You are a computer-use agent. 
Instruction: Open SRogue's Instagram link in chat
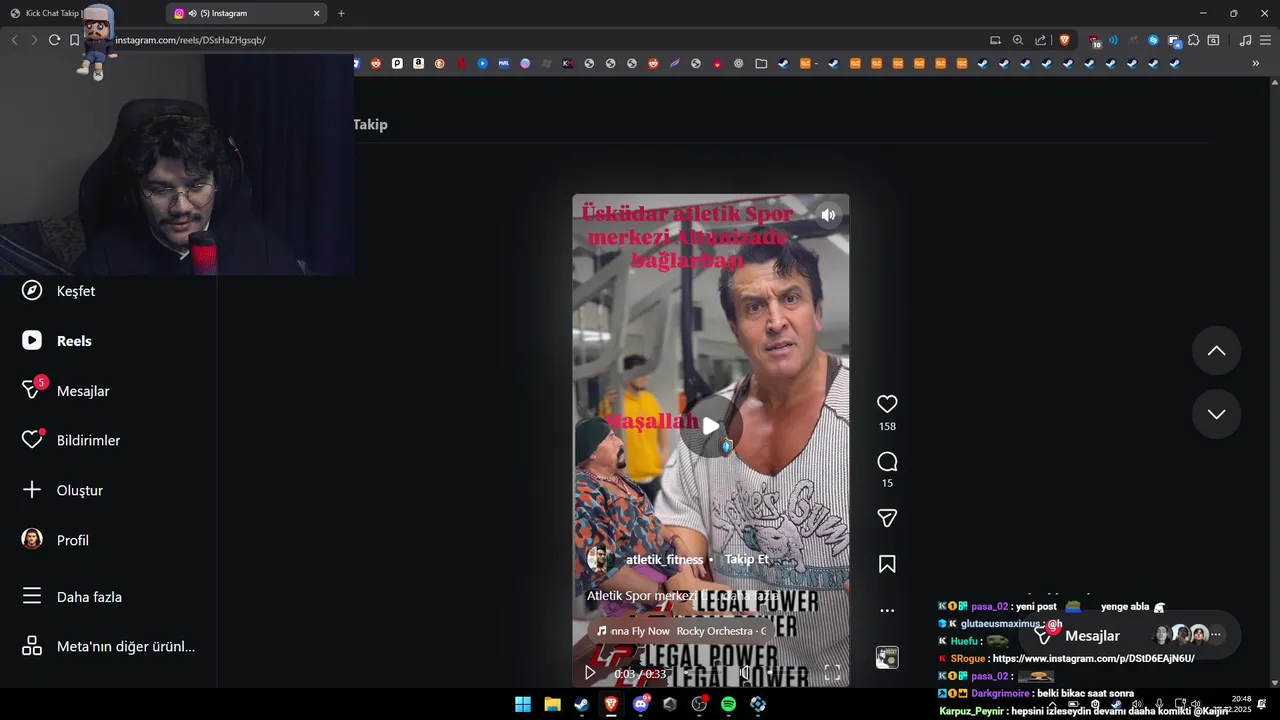point(1093,659)
